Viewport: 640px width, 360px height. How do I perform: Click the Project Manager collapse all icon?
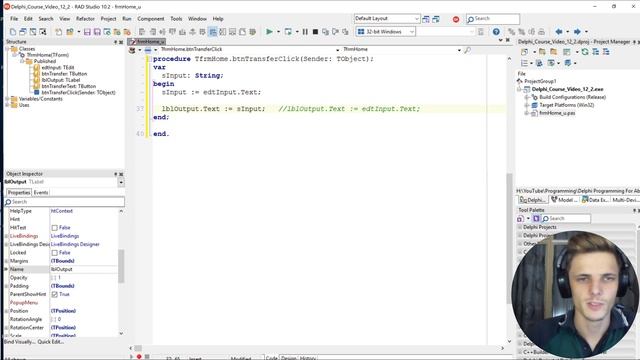(606, 52)
